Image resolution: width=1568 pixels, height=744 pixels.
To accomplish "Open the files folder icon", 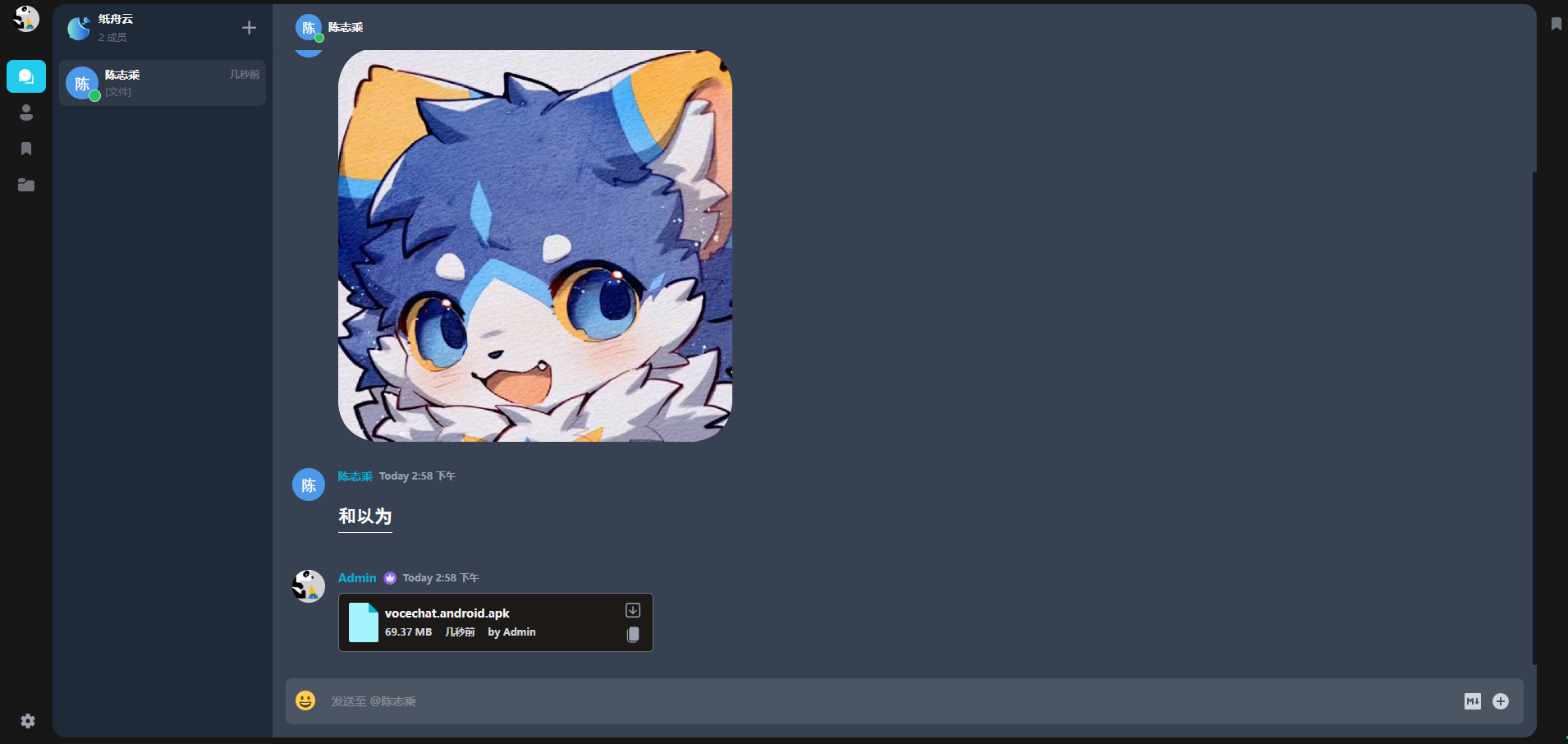I will [26, 185].
